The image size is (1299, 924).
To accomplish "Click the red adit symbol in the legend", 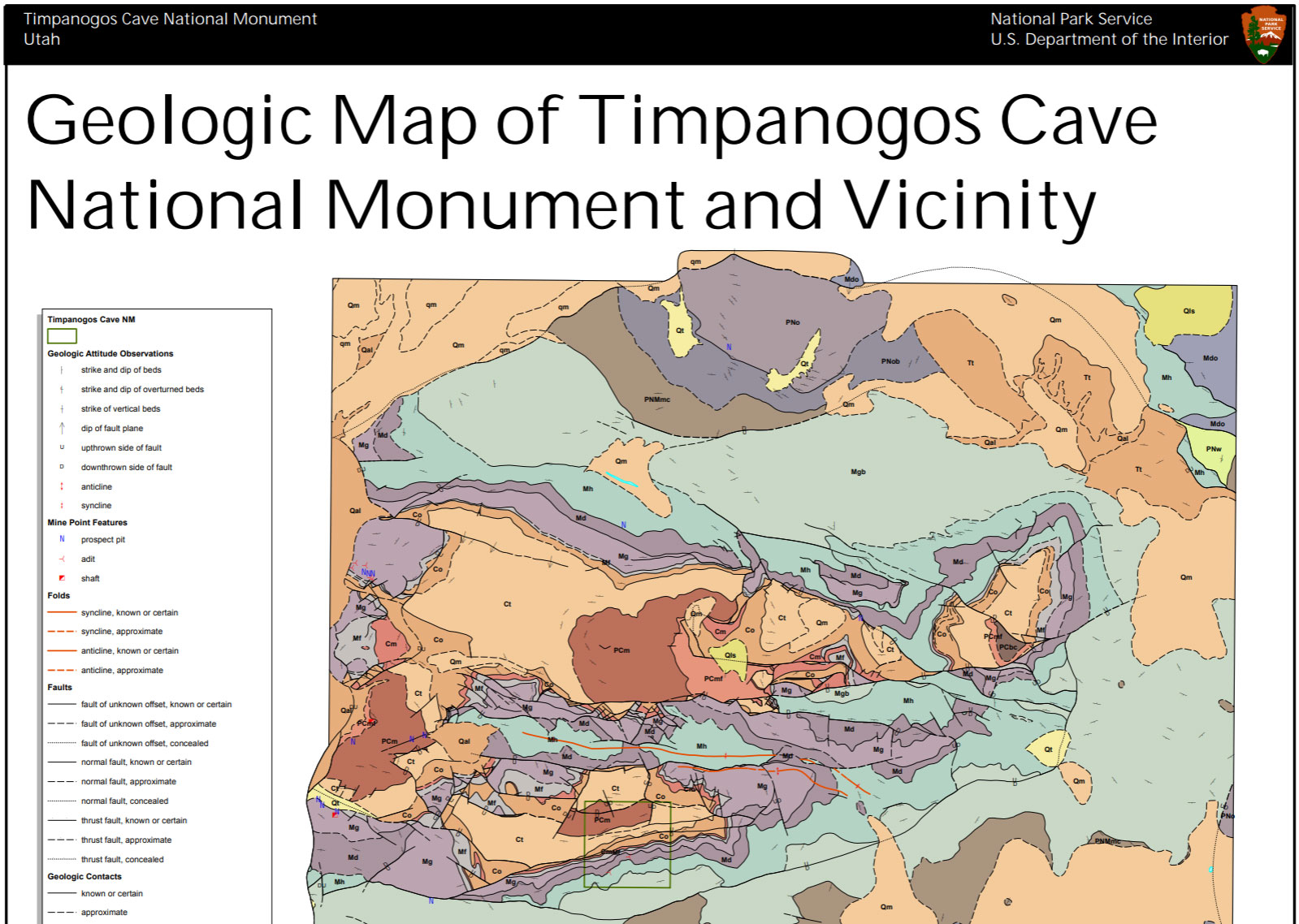I will [62, 559].
